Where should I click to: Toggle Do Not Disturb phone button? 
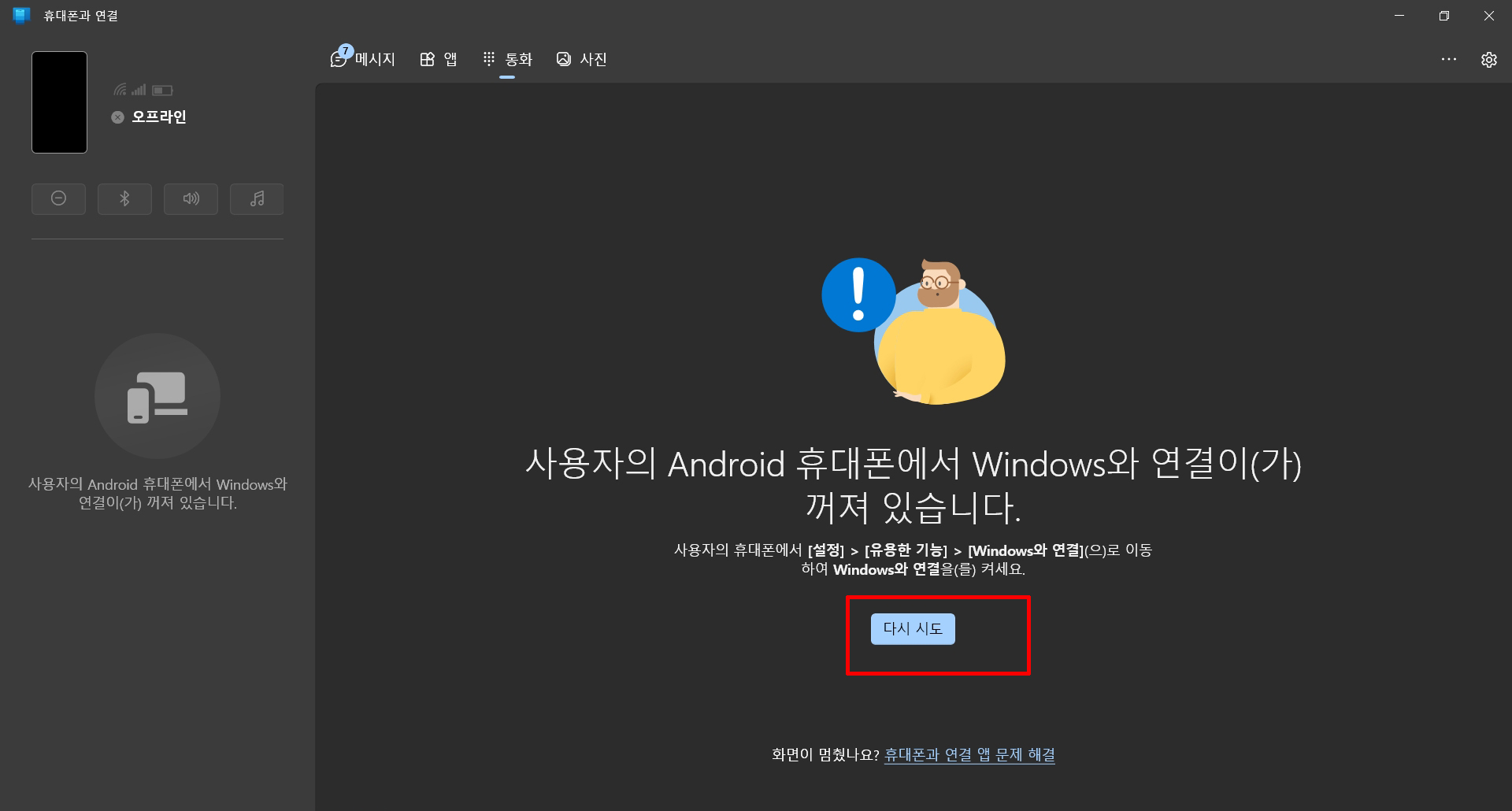(58, 198)
